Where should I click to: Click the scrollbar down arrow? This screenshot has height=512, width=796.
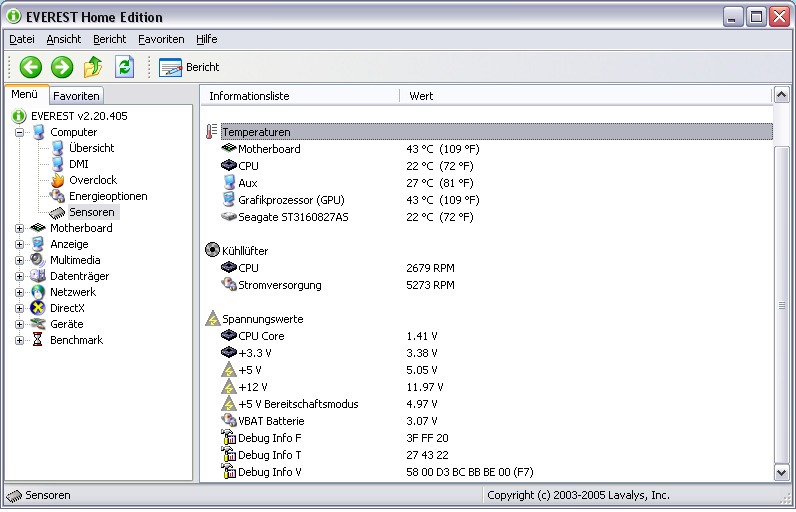coord(781,473)
